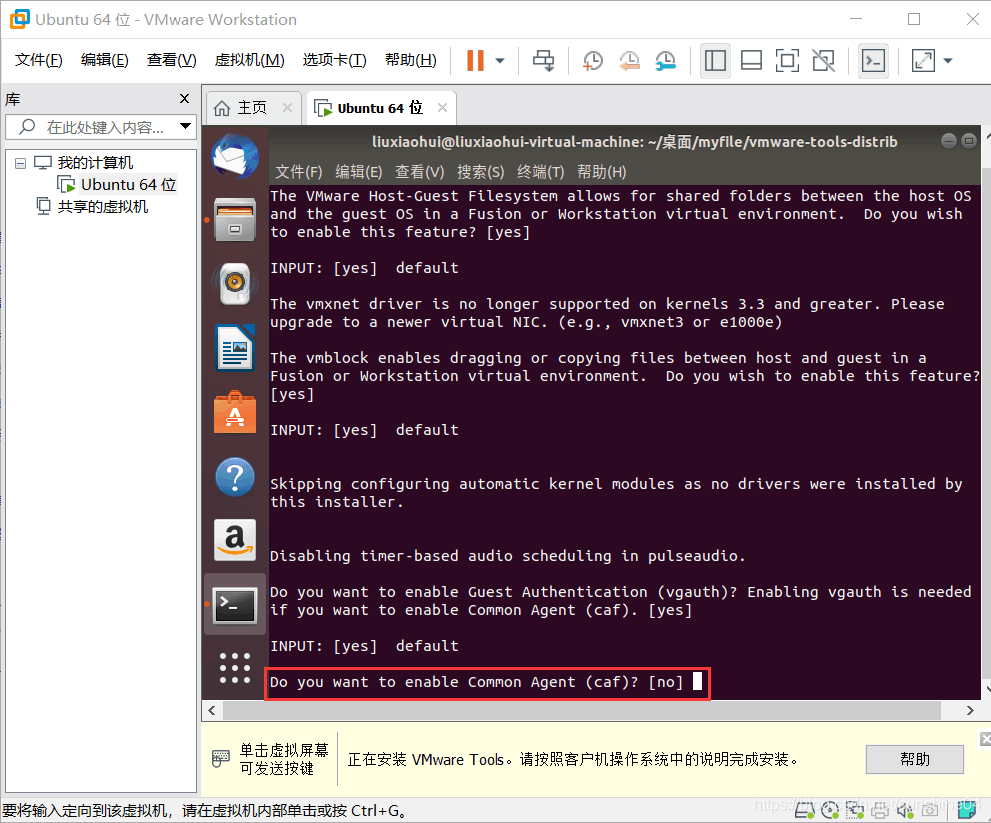Viewport: 991px width, 823px height.
Task: Open terminal 查看(V) menu
Action: [420, 172]
